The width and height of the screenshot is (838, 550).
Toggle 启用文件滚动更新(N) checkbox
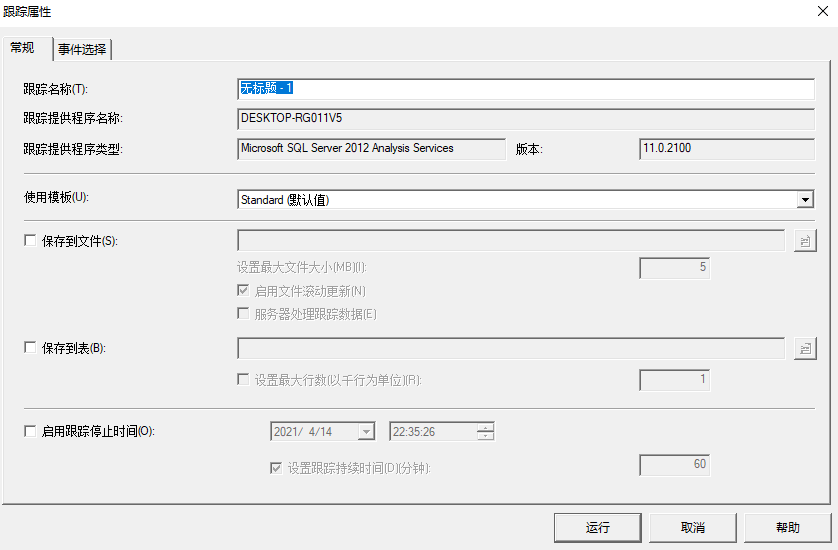[243, 290]
